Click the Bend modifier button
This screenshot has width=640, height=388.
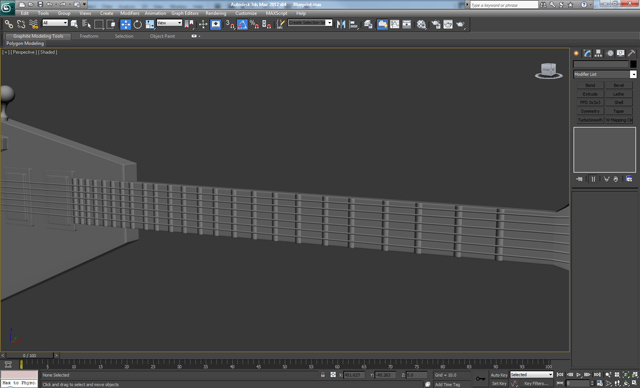pyautogui.click(x=590, y=85)
